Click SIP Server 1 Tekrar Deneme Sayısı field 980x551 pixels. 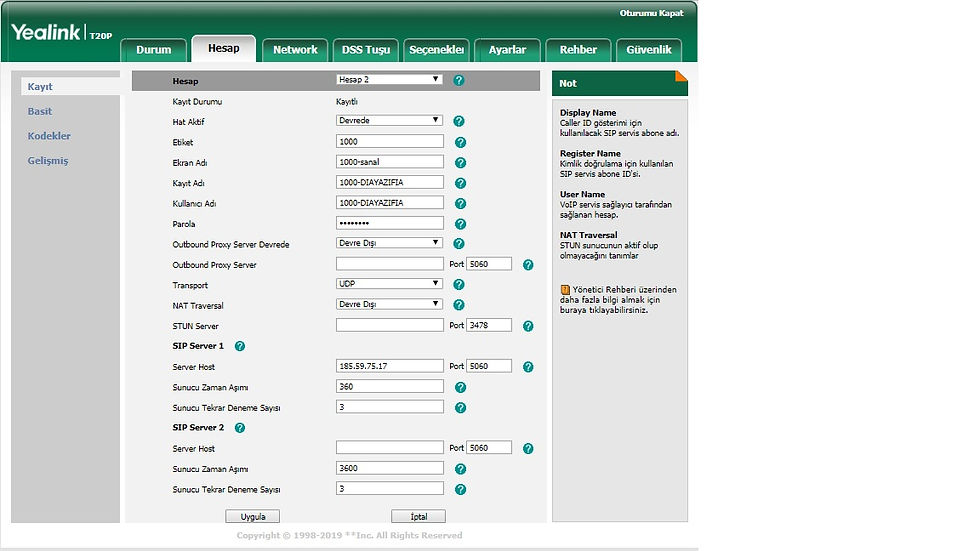point(390,407)
